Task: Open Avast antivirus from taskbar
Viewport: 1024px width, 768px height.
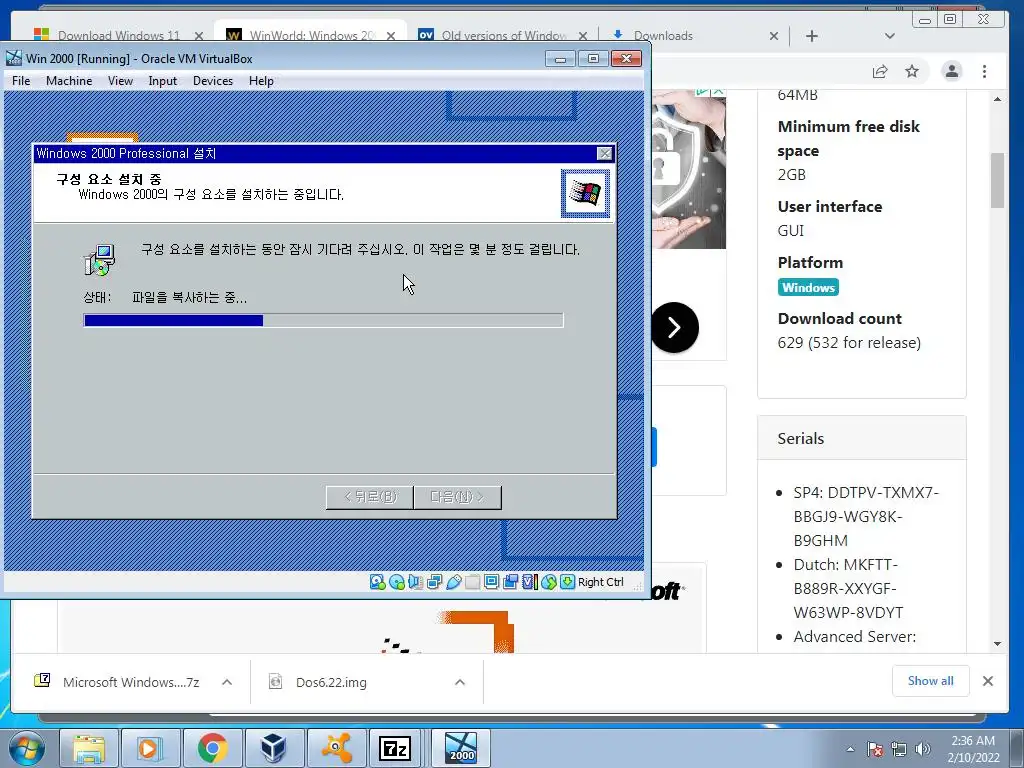Action: point(336,748)
